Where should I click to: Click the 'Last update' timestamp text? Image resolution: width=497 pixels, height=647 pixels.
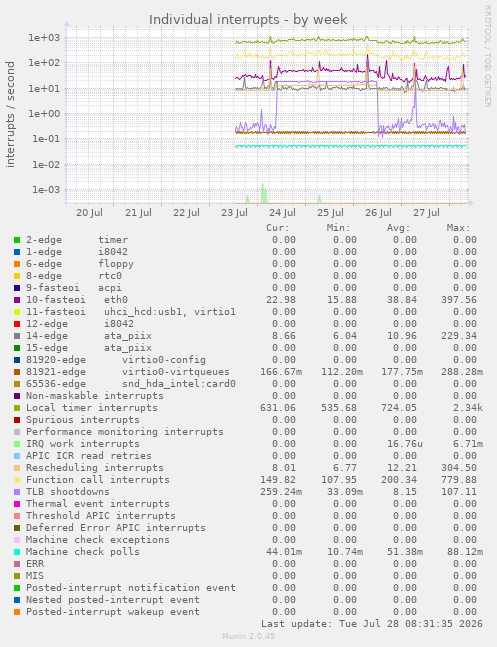372,623
